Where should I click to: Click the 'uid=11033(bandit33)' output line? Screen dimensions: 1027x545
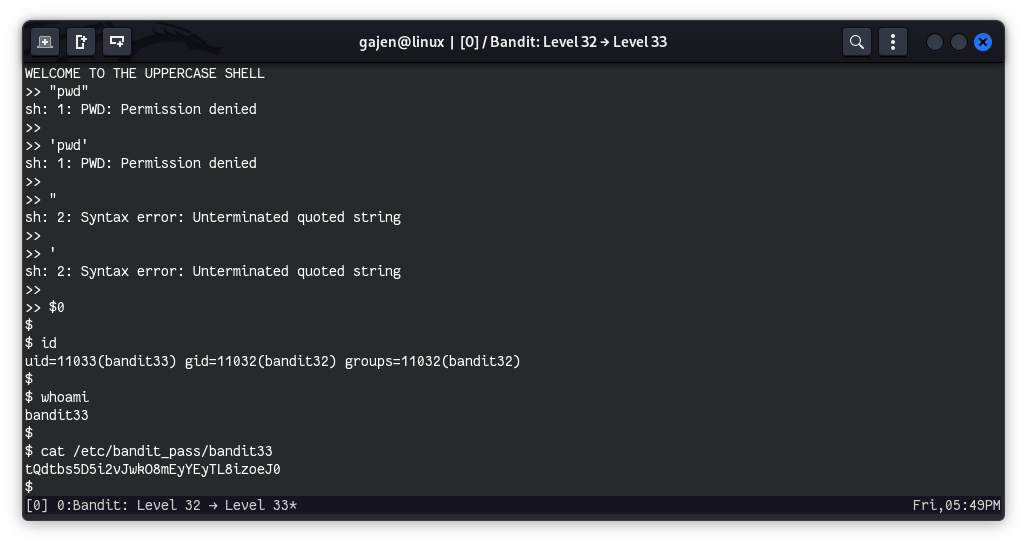click(x=272, y=361)
